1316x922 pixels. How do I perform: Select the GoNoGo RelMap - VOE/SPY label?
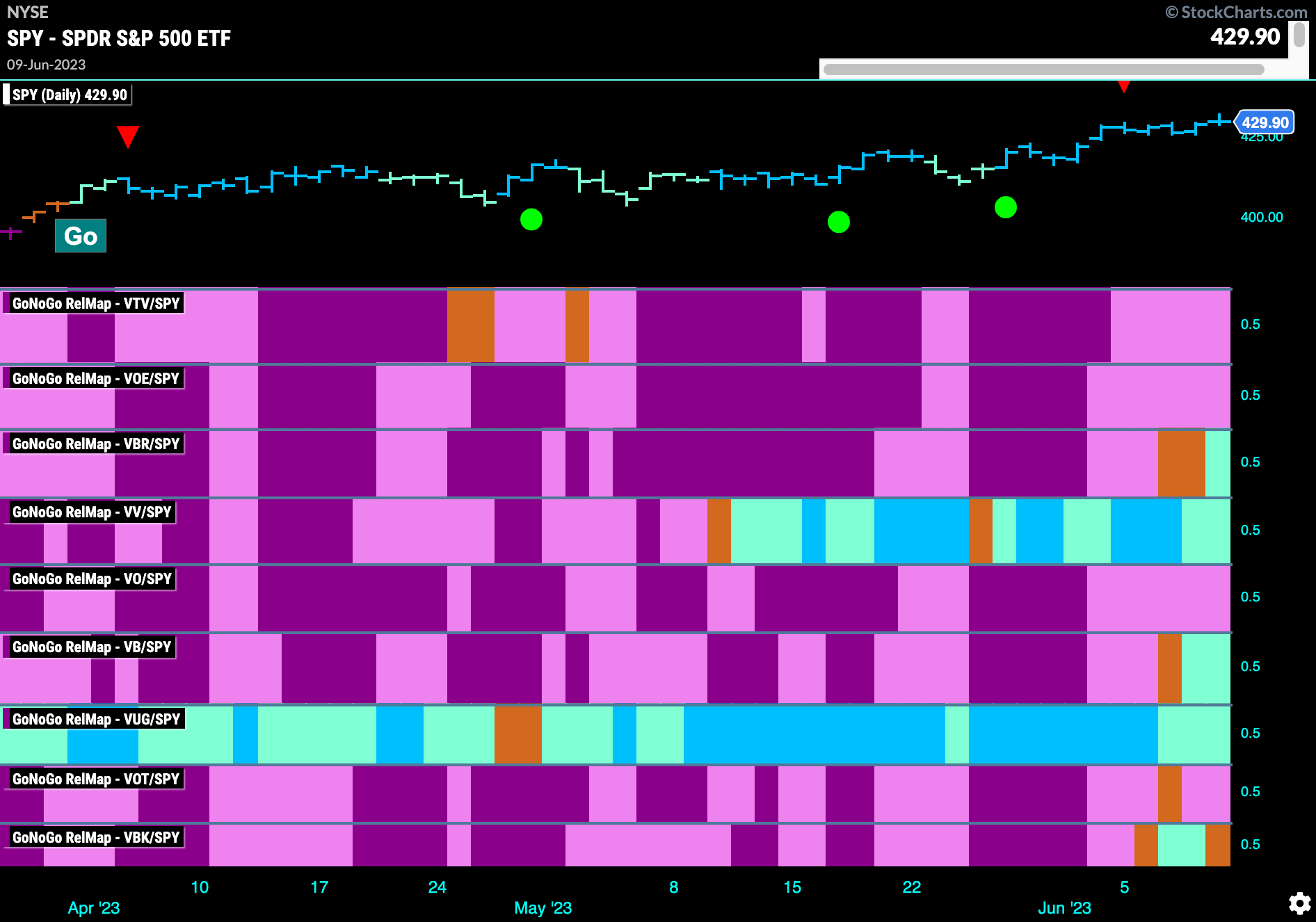pos(94,378)
